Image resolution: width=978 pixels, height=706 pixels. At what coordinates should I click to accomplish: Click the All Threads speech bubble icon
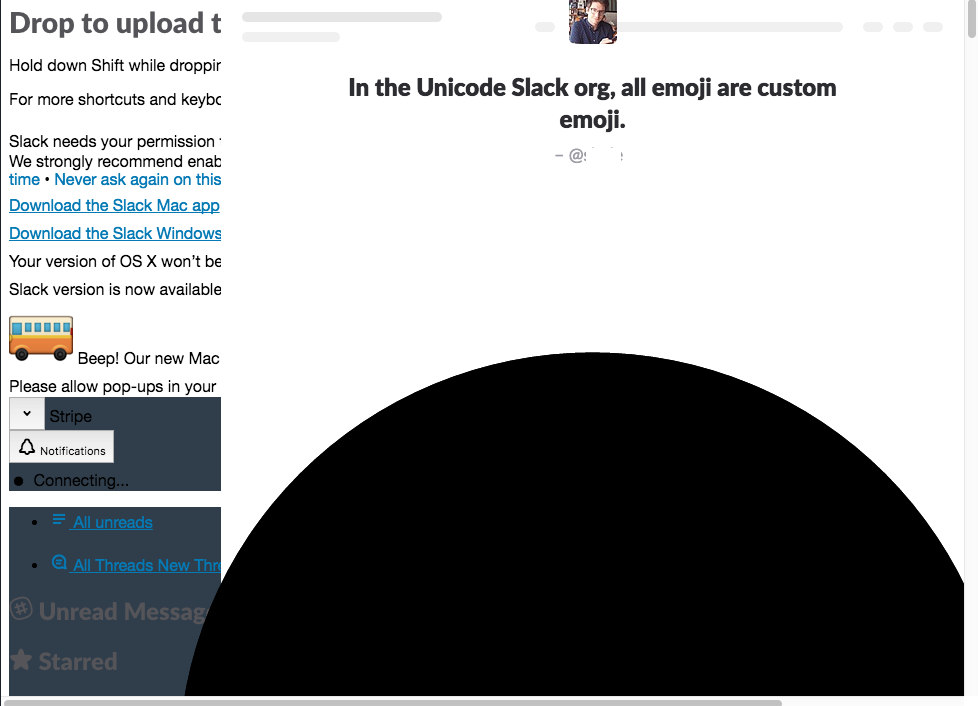coord(59,563)
